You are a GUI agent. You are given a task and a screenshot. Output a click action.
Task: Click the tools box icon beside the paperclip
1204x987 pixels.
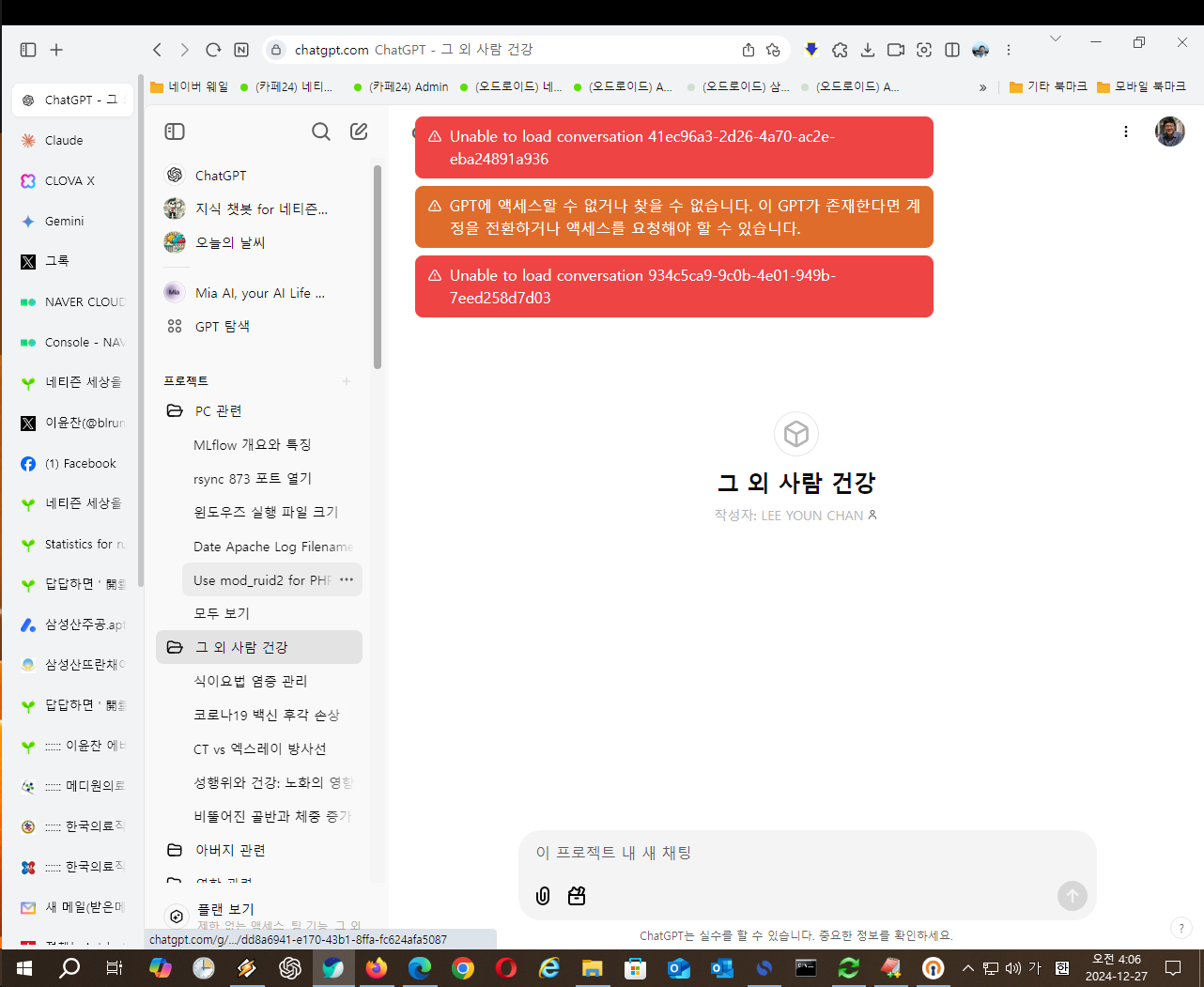point(577,896)
